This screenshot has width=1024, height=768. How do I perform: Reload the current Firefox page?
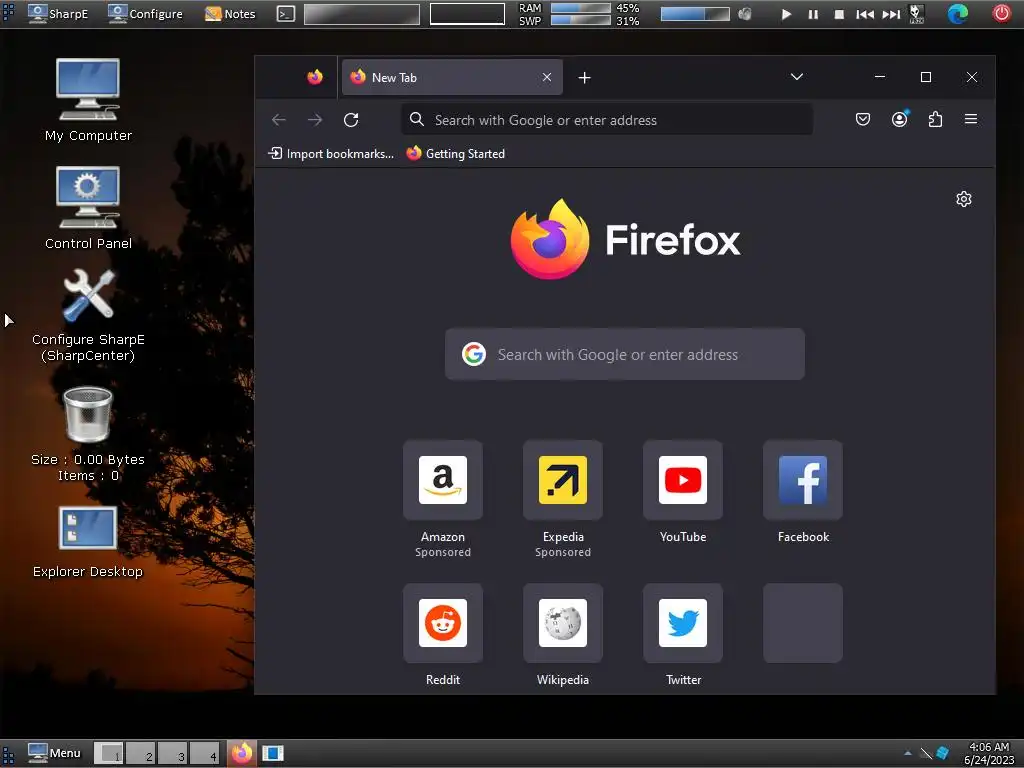click(x=351, y=120)
